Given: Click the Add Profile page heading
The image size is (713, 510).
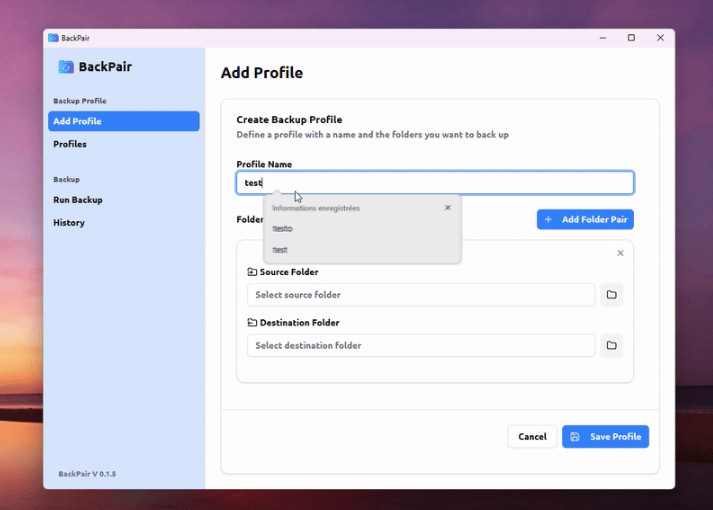Looking at the screenshot, I should click(262, 73).
